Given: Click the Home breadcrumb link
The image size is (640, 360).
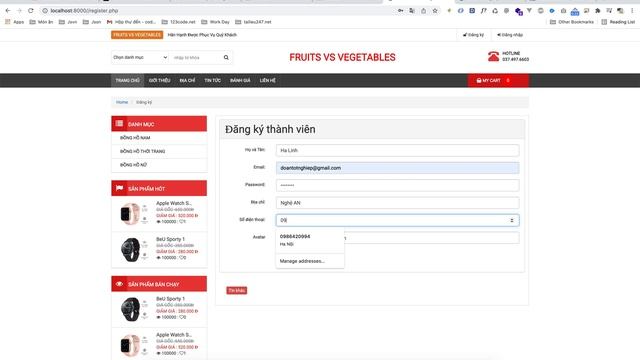Looking at the screenshot, I should tap(122, 102).
